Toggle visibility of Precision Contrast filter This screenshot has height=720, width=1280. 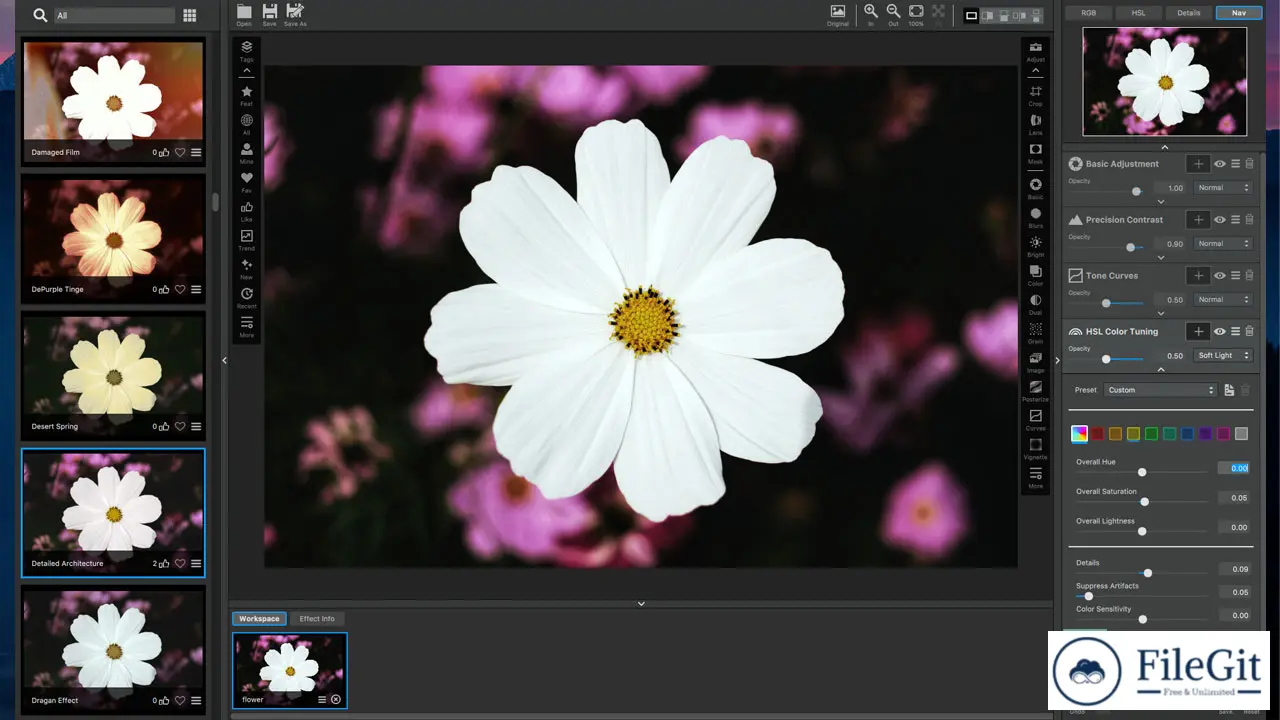click(1220, 220)
